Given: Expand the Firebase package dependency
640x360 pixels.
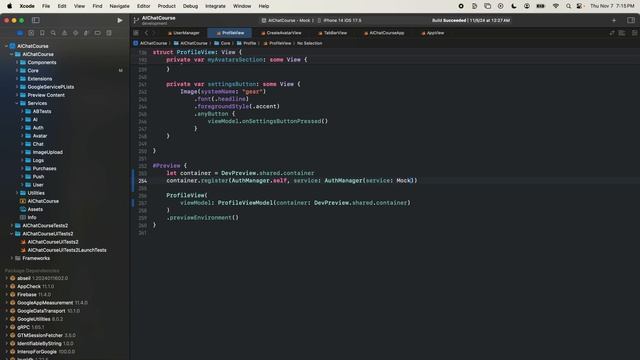Looking at the screenshot, I should (x=7, y=295).
